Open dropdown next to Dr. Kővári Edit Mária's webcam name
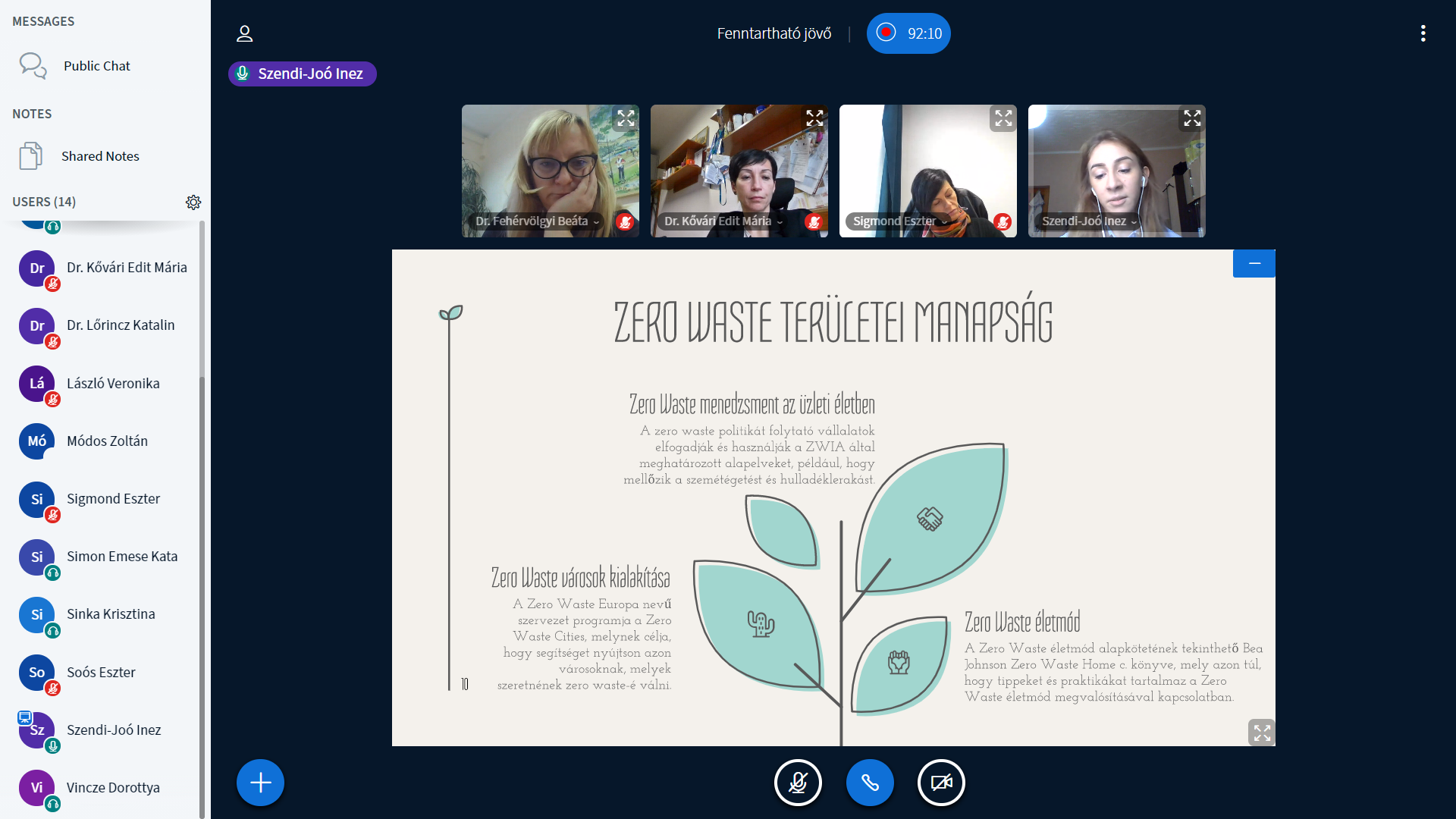 (780, 222)
